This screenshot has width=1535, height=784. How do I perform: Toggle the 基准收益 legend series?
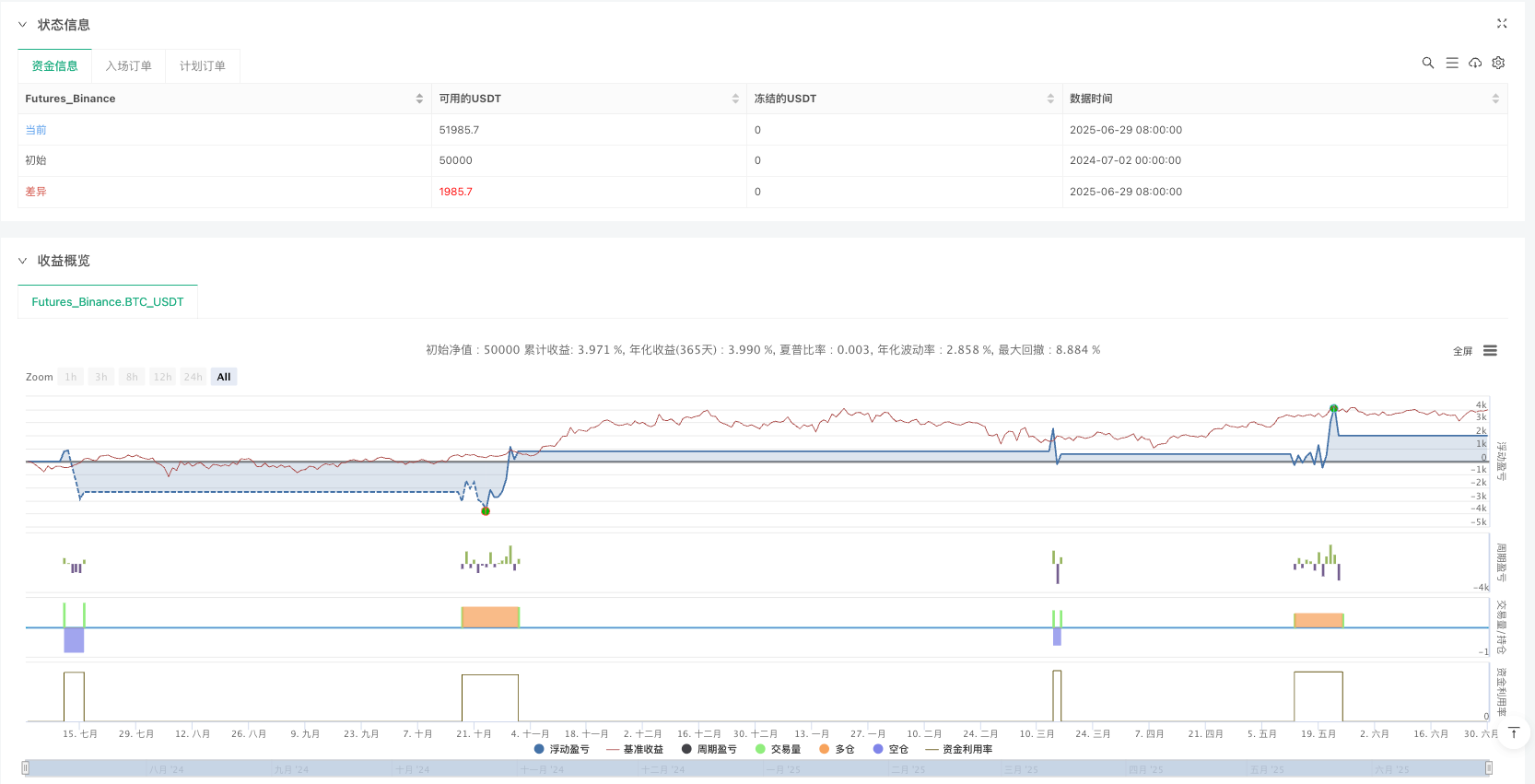(x=635, y=749)
